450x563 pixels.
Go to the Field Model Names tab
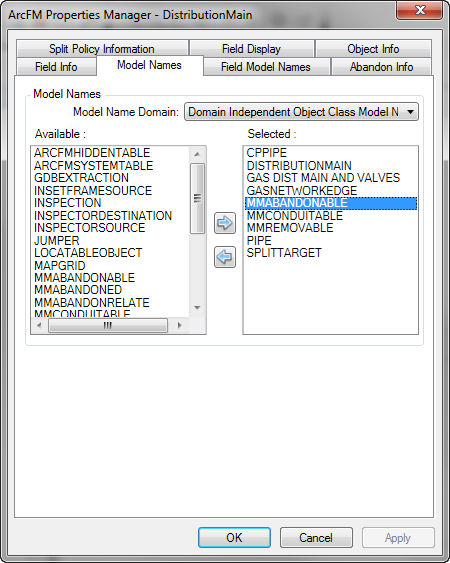pyautogui.click(x=266, y=67)
